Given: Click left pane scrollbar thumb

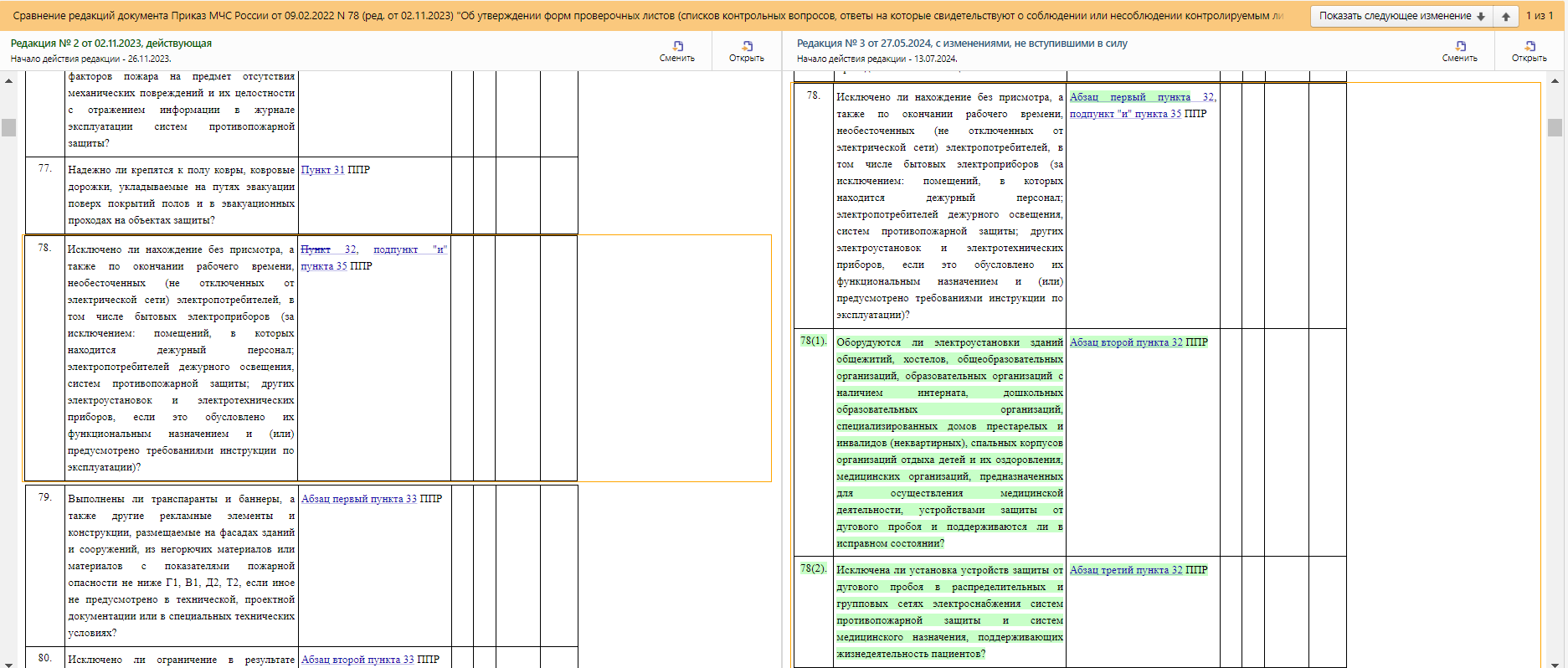Looking at the screenshot, I should click(9, 127).
